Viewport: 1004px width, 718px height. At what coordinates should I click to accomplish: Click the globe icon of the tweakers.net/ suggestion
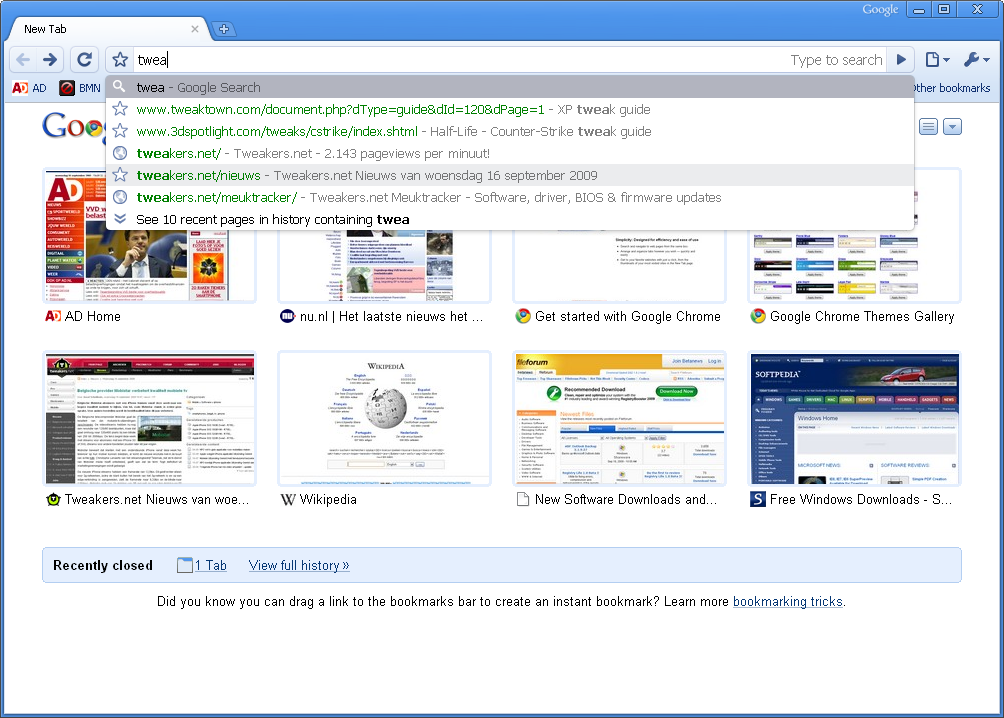click(x=120, y=153)
